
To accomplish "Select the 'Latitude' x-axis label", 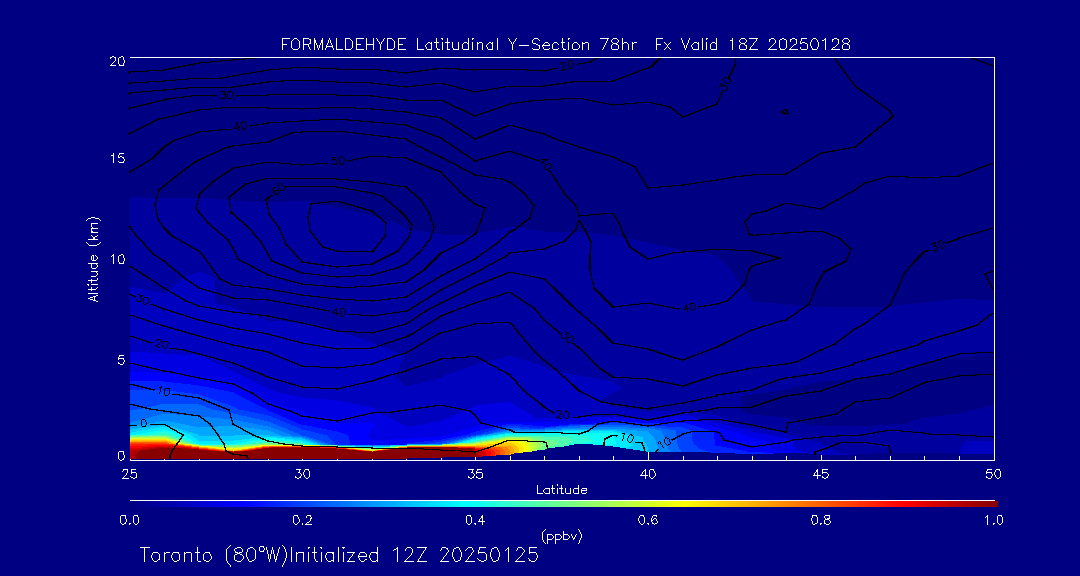I will point(561,490).
